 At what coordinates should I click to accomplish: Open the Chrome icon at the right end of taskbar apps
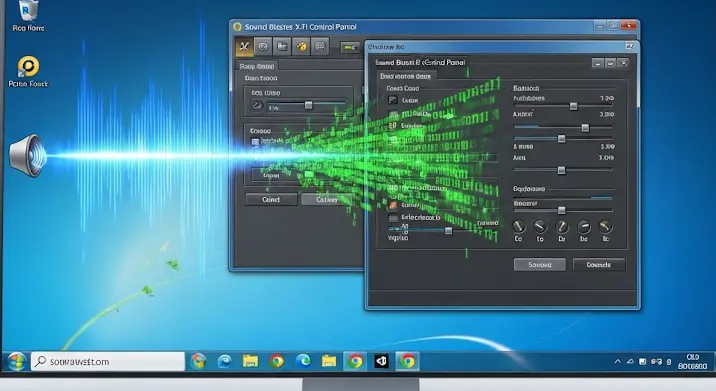(x=407, y=361)
